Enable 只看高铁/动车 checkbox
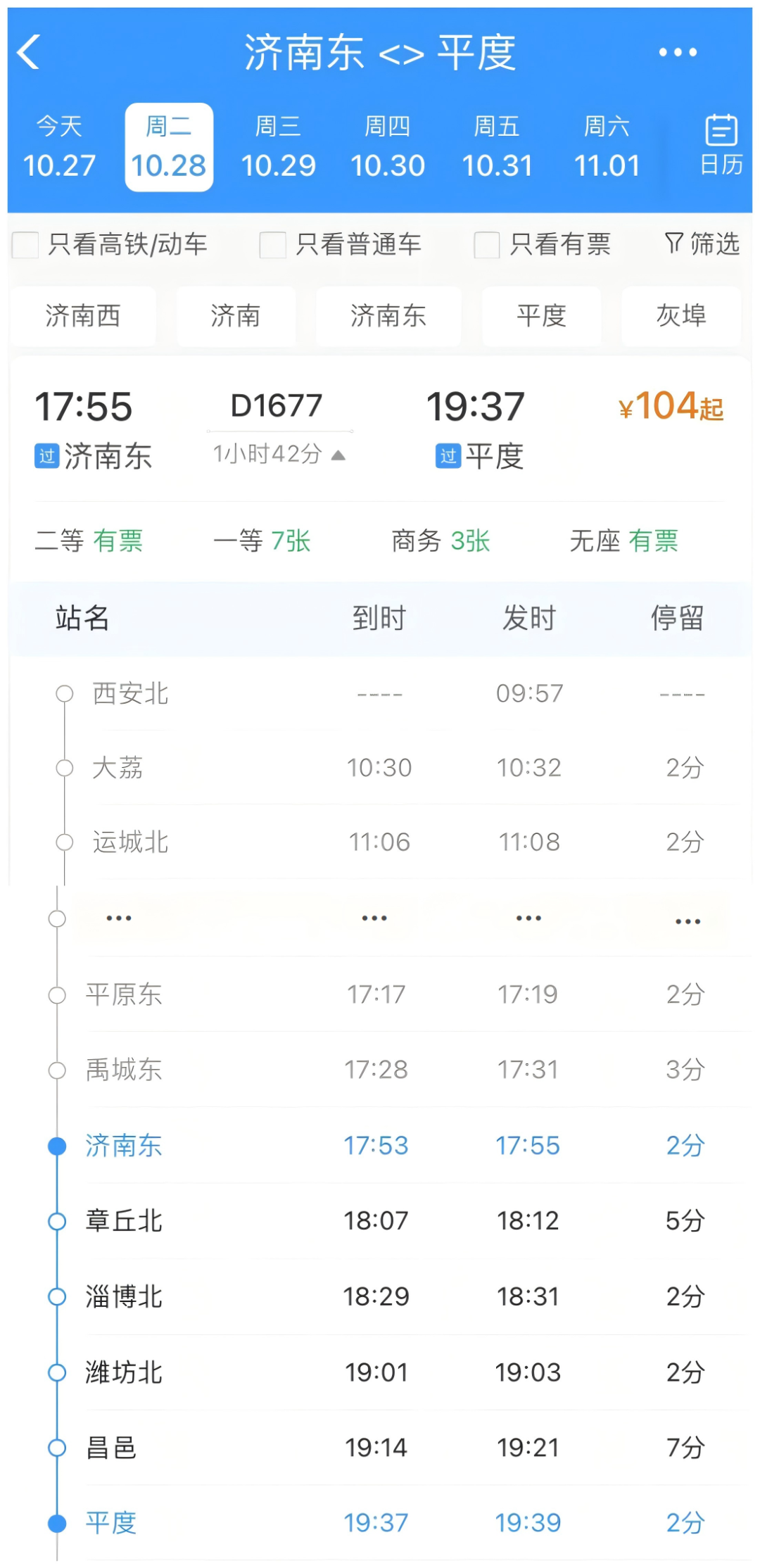Image resolution: width=760 pixels, height=1568 pixels. 26,245
